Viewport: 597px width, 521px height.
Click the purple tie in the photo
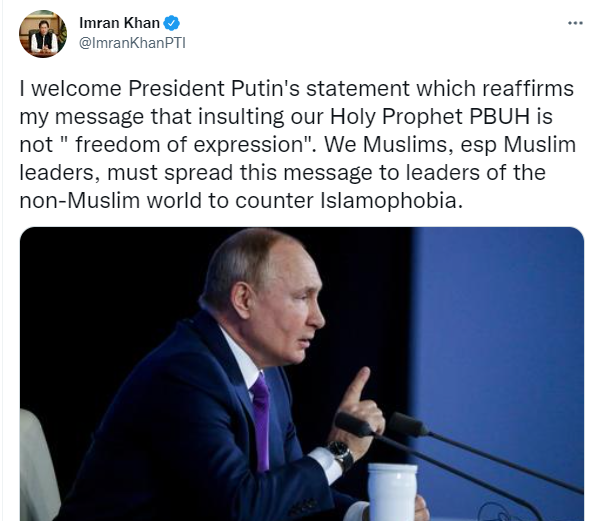tap(261, 421)
